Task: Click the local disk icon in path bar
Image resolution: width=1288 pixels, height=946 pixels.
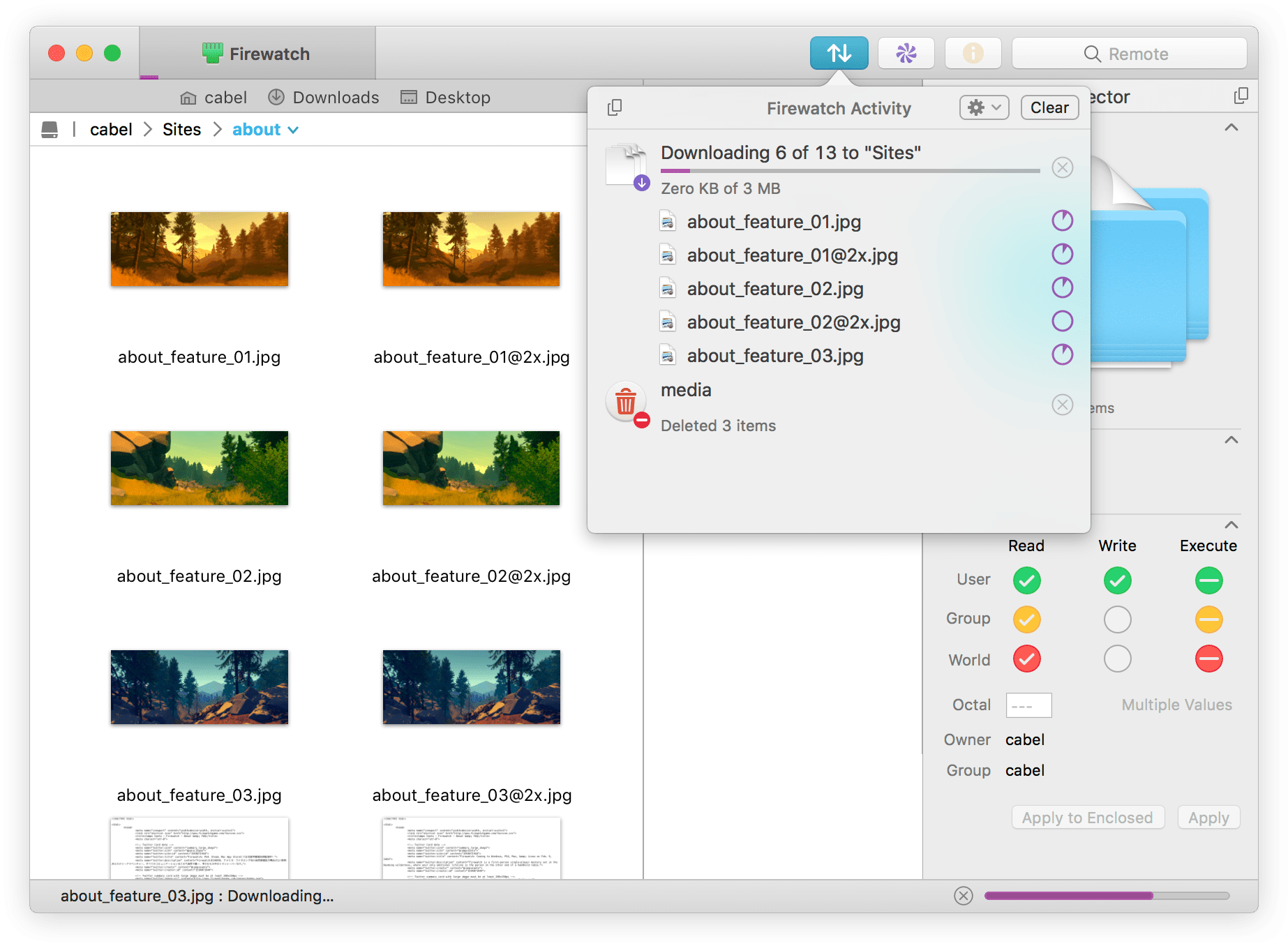Action: click(x=50, y=130)
